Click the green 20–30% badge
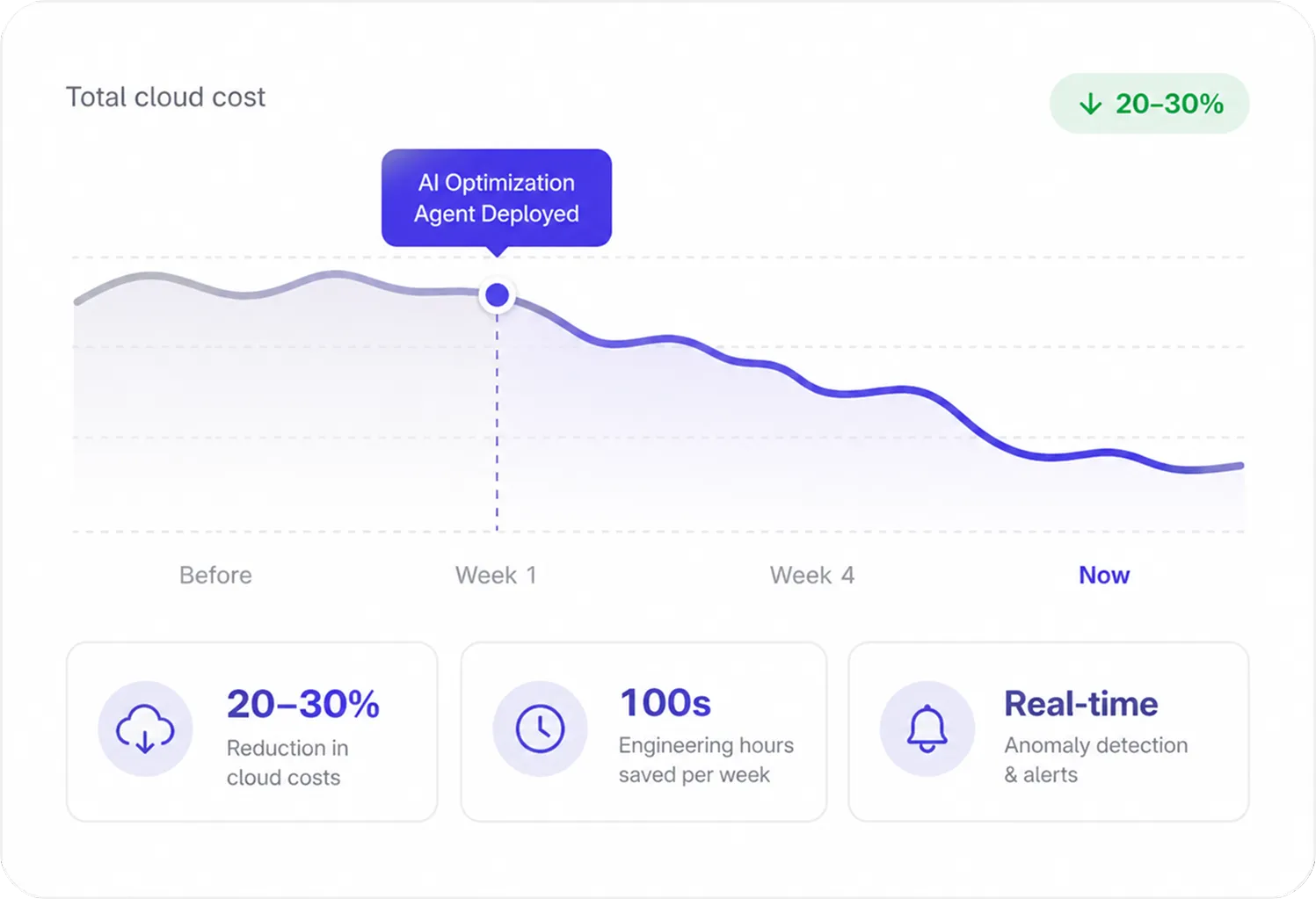 1149,104
